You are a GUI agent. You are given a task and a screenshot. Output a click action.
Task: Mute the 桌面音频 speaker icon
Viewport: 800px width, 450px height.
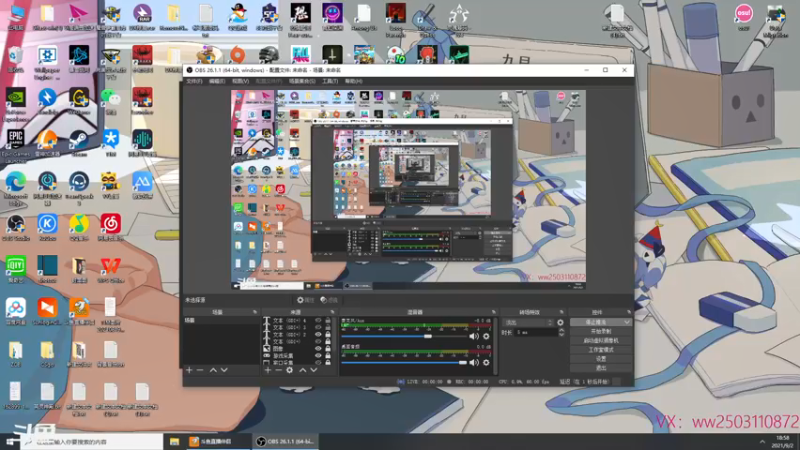[x=474, y=362]
